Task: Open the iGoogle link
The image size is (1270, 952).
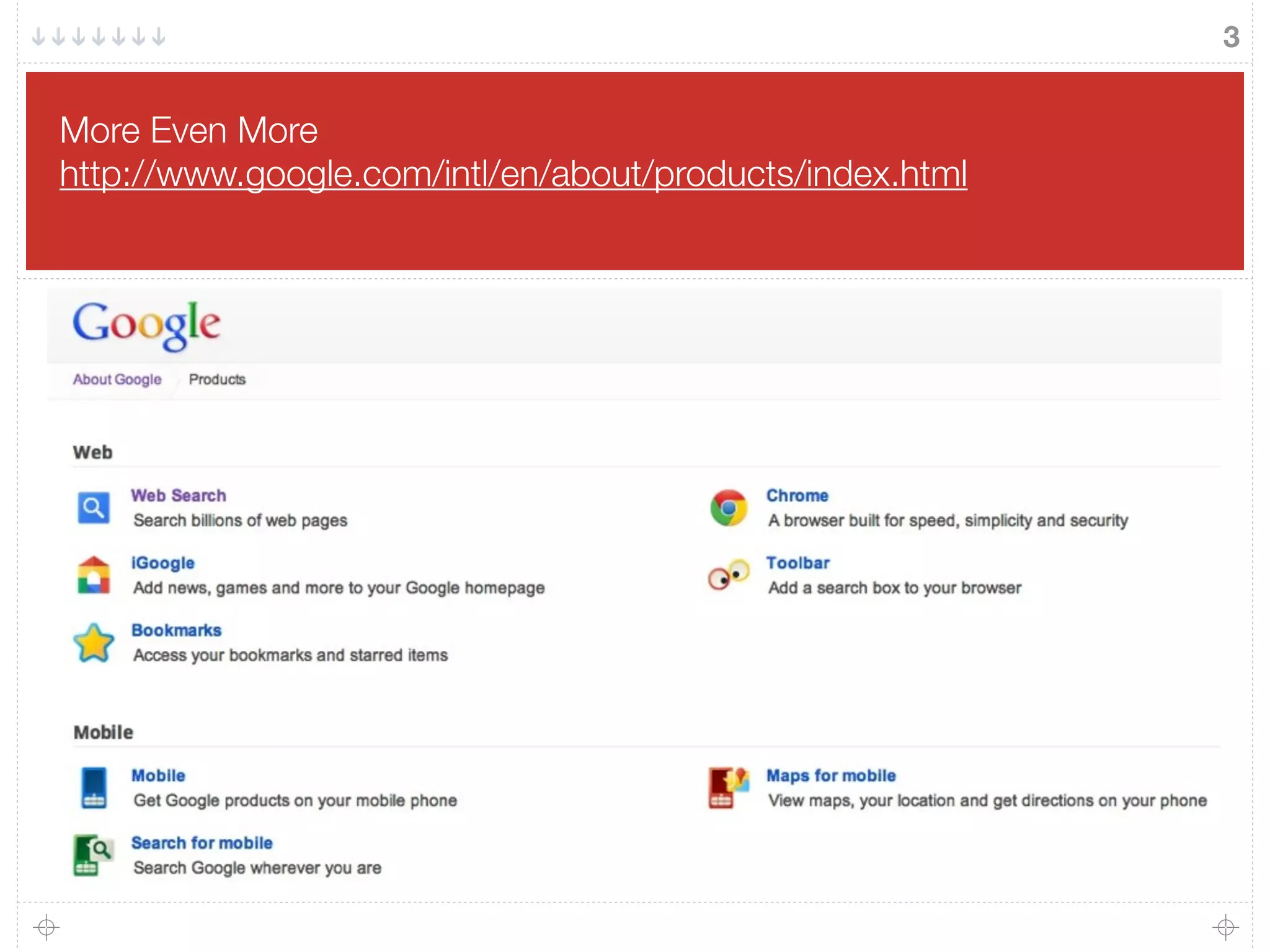Action: pos(163,563)
